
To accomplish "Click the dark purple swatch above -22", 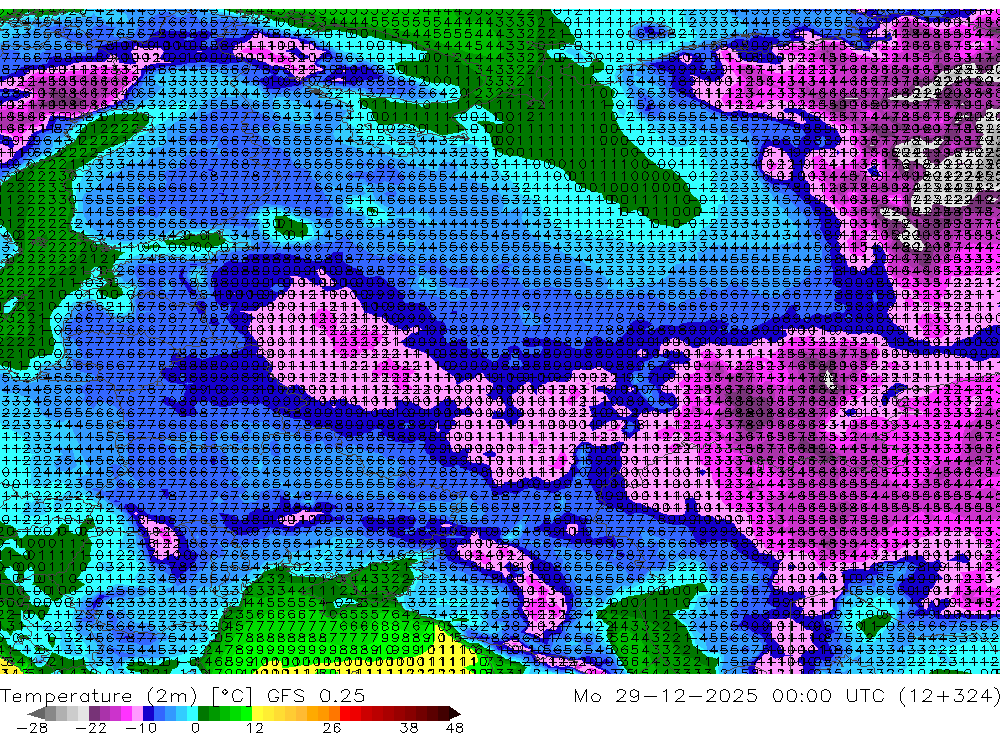I will [x=94, y=713].
